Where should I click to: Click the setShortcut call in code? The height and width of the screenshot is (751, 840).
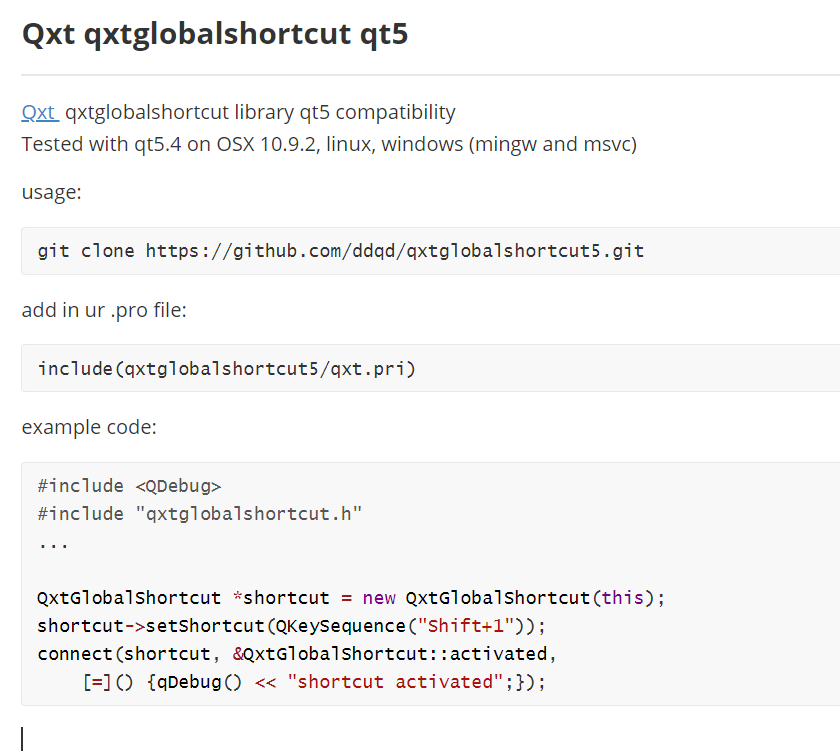tap(205, 626)
